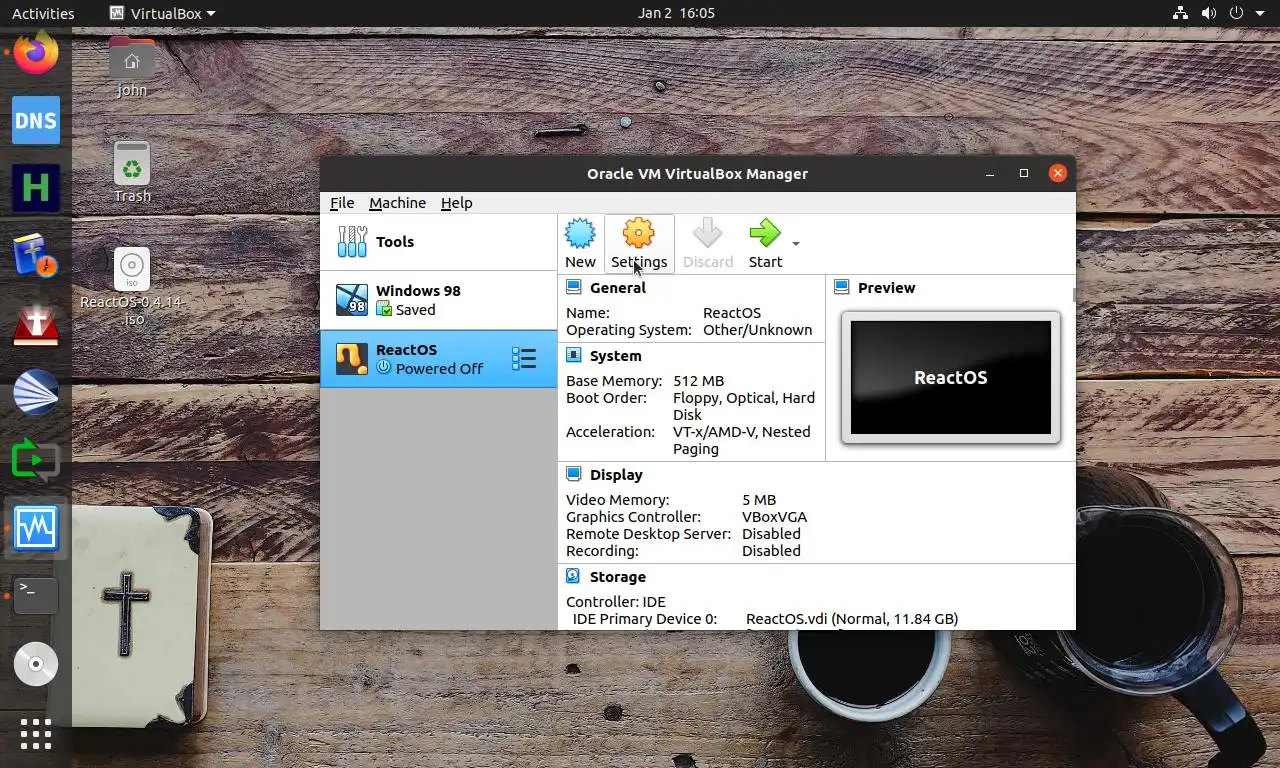
Task: Click the System section icon
Action: point(574,355)
